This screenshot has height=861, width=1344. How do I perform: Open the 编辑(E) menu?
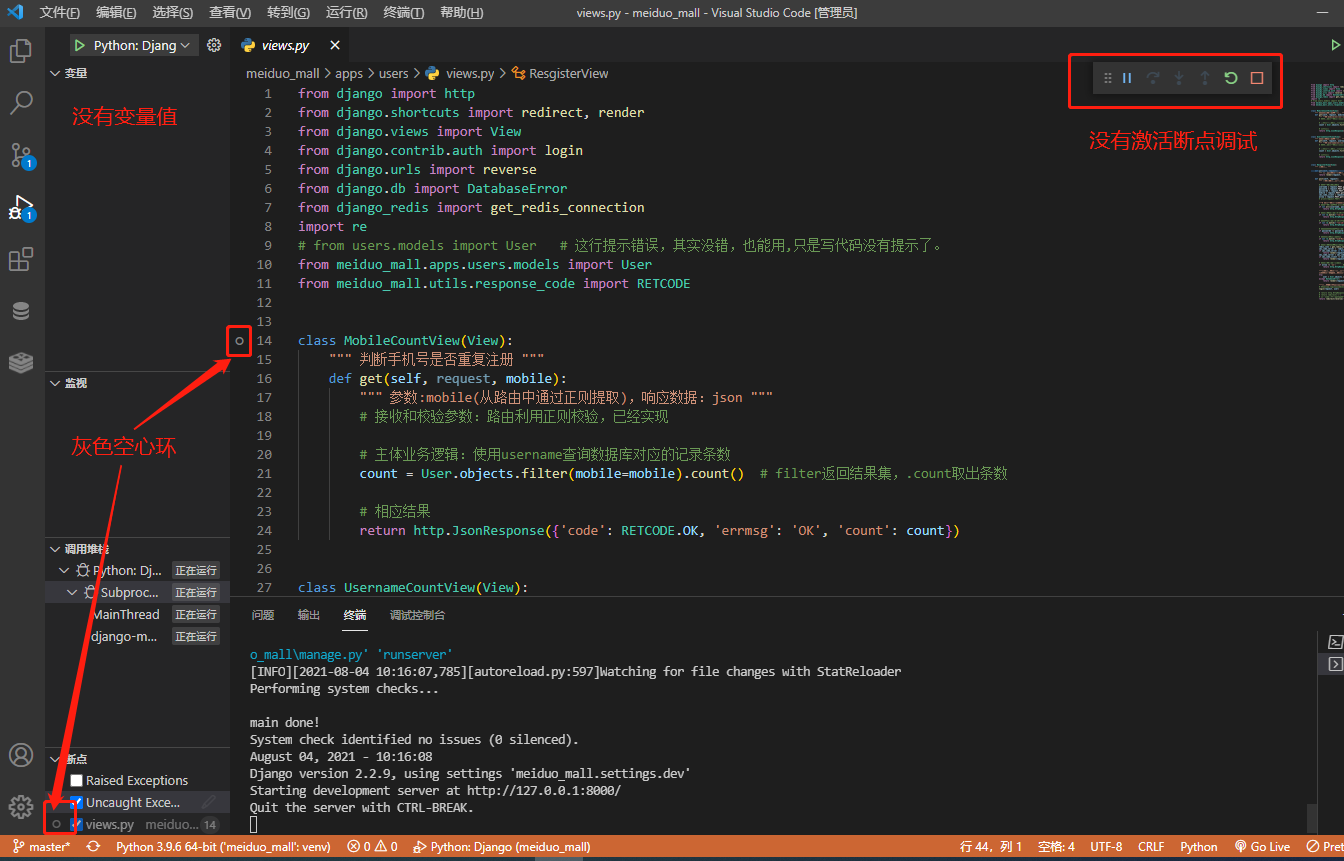116,13
